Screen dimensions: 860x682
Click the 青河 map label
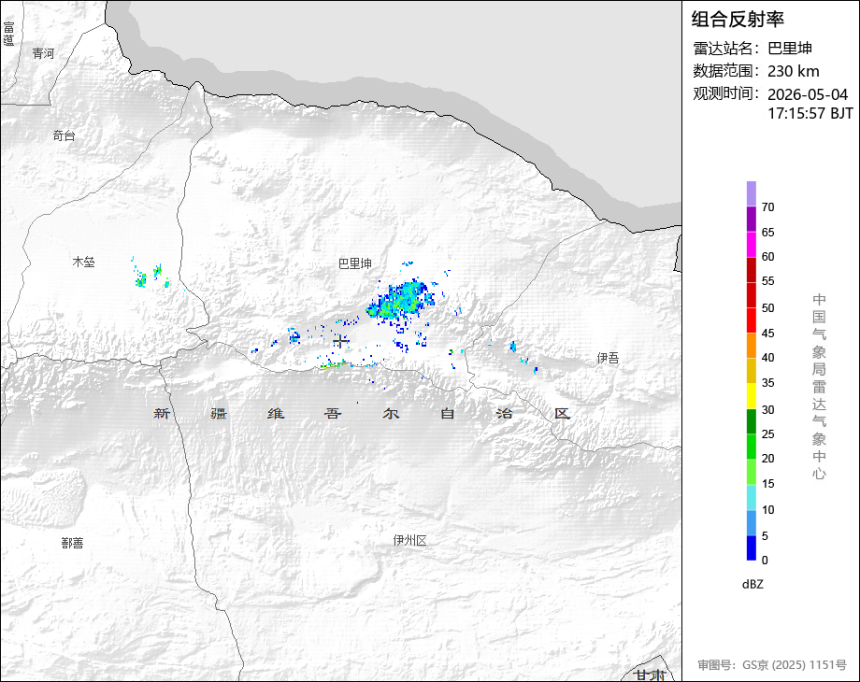click(43, 53)
